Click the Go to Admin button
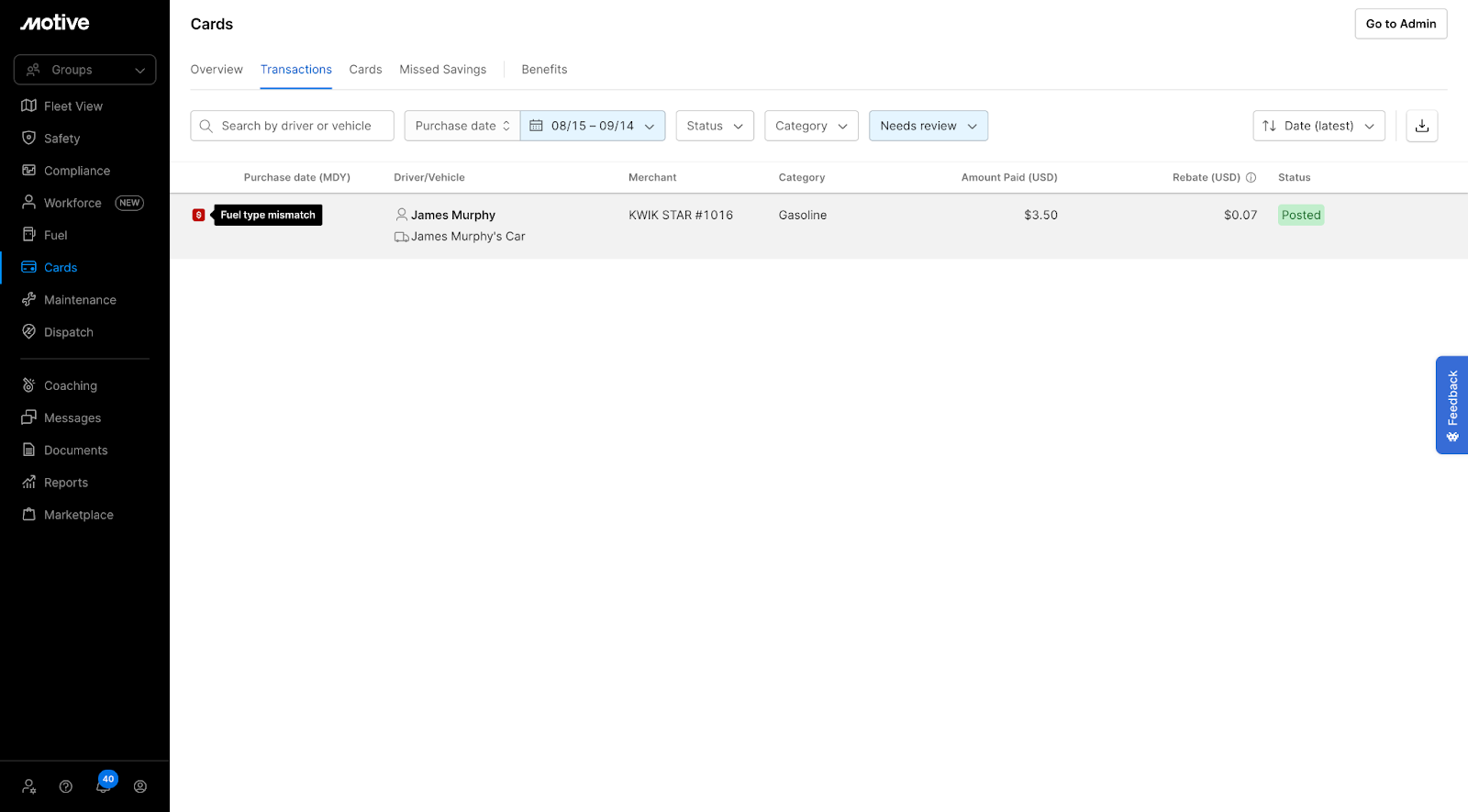This screenshot has height=812, width=1468. (1400, 24)
